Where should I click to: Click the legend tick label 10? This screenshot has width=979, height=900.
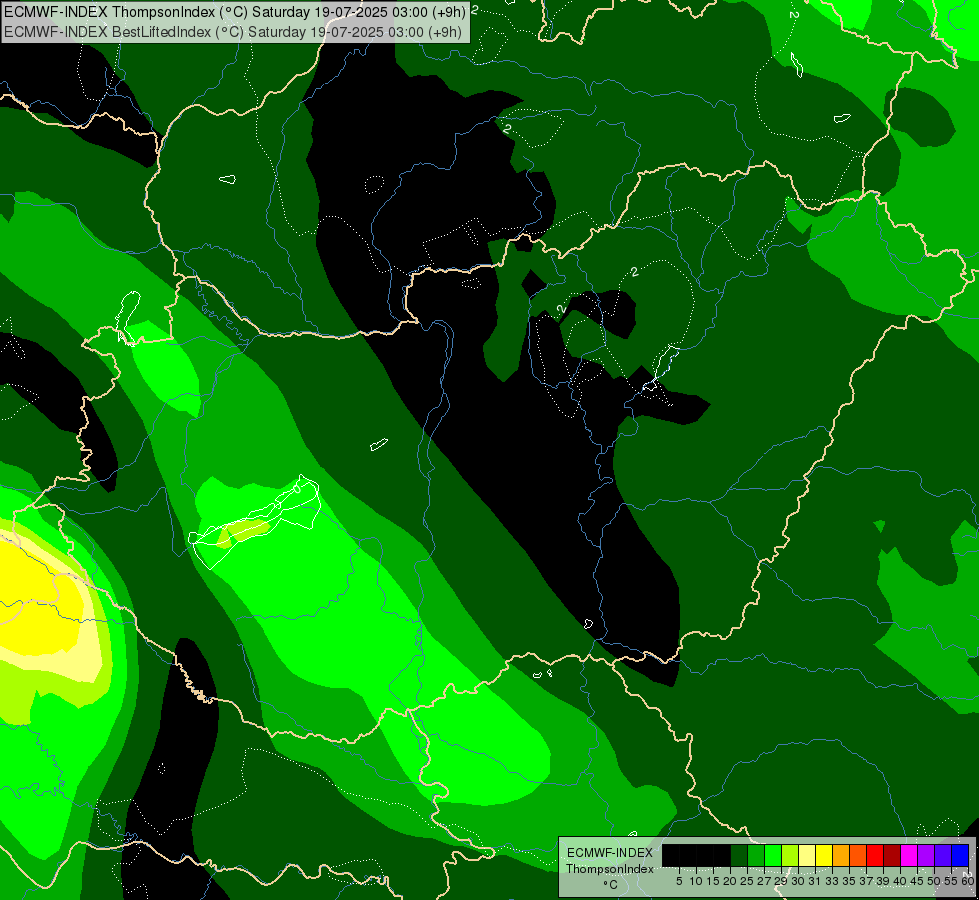(x=696, y=881)
